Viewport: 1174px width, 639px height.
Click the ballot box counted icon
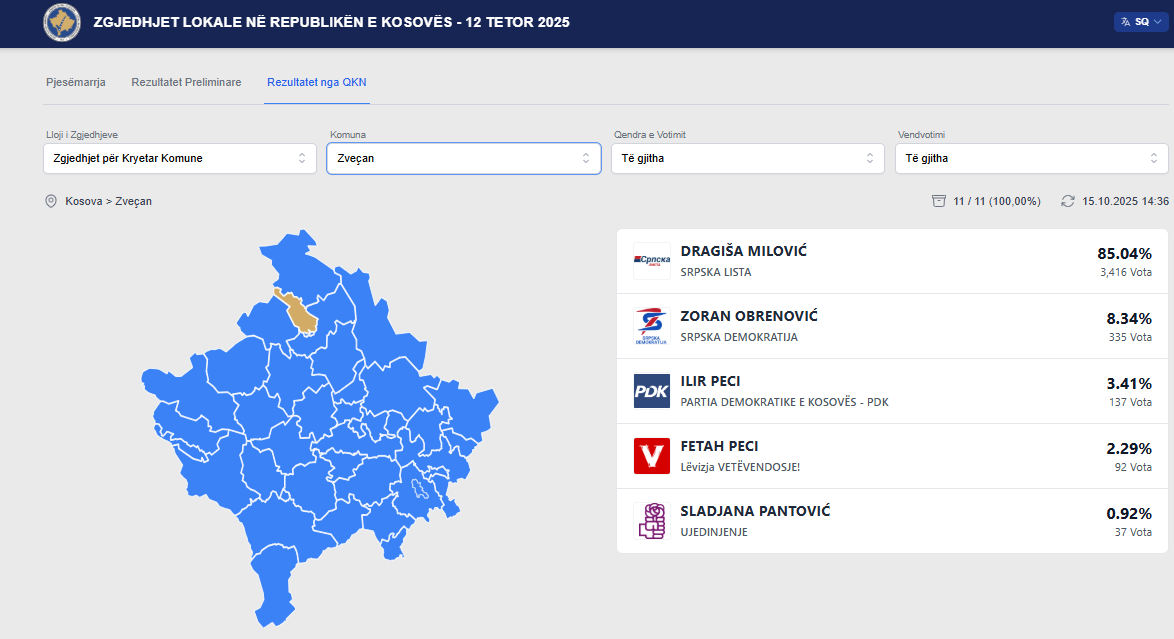938,201
